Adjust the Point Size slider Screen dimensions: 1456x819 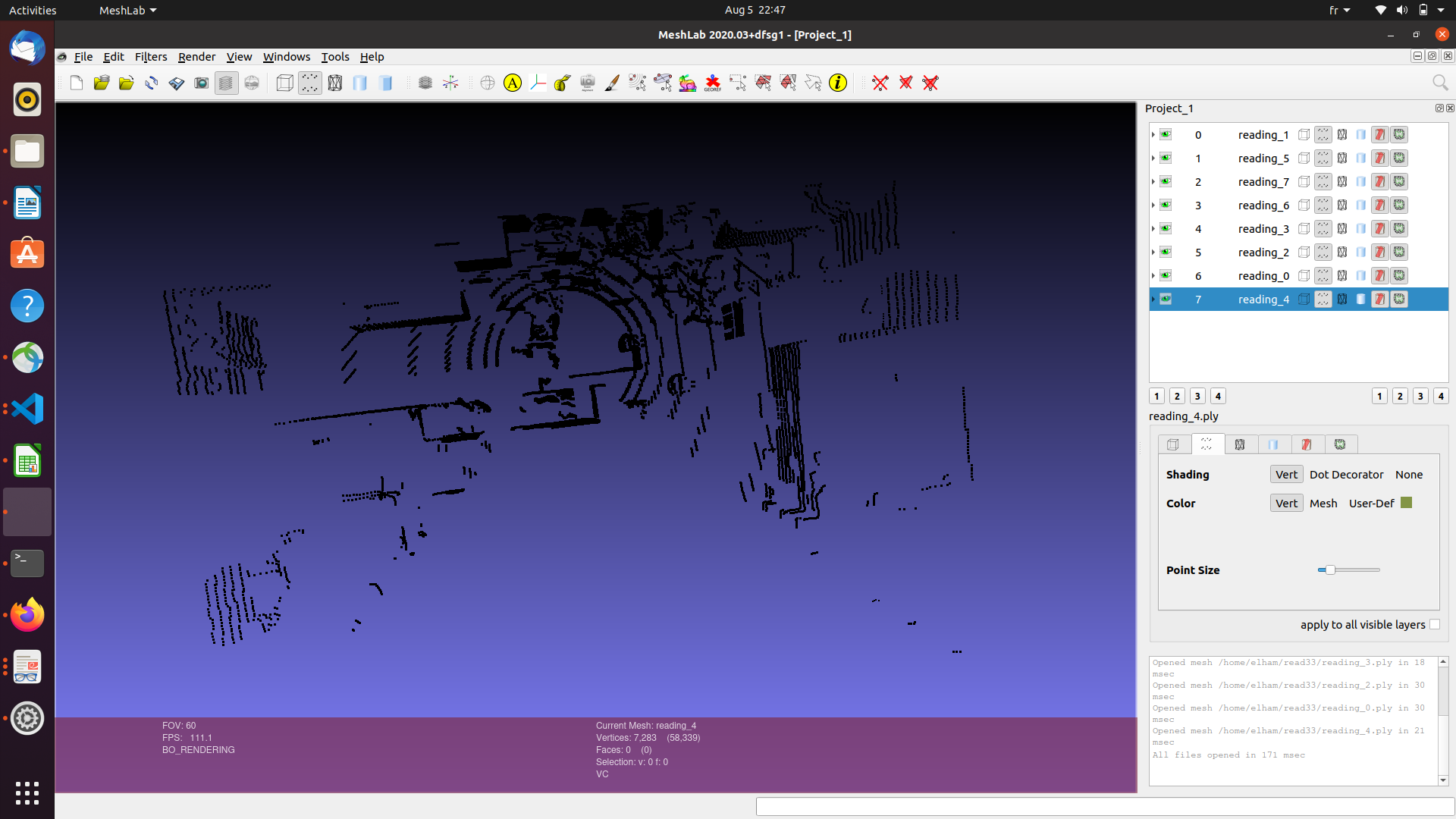pyautogui.click(x=1332, y=569)
